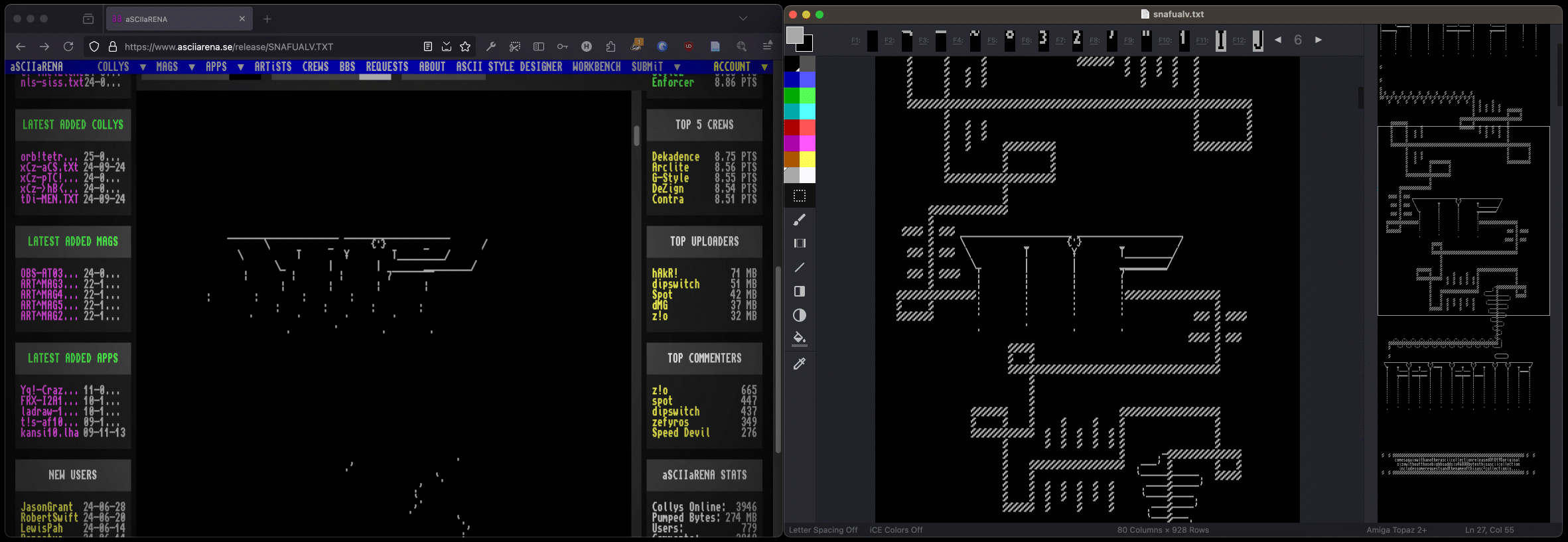
Task: Bookmark this page with the star
Action: pos(465,46)
